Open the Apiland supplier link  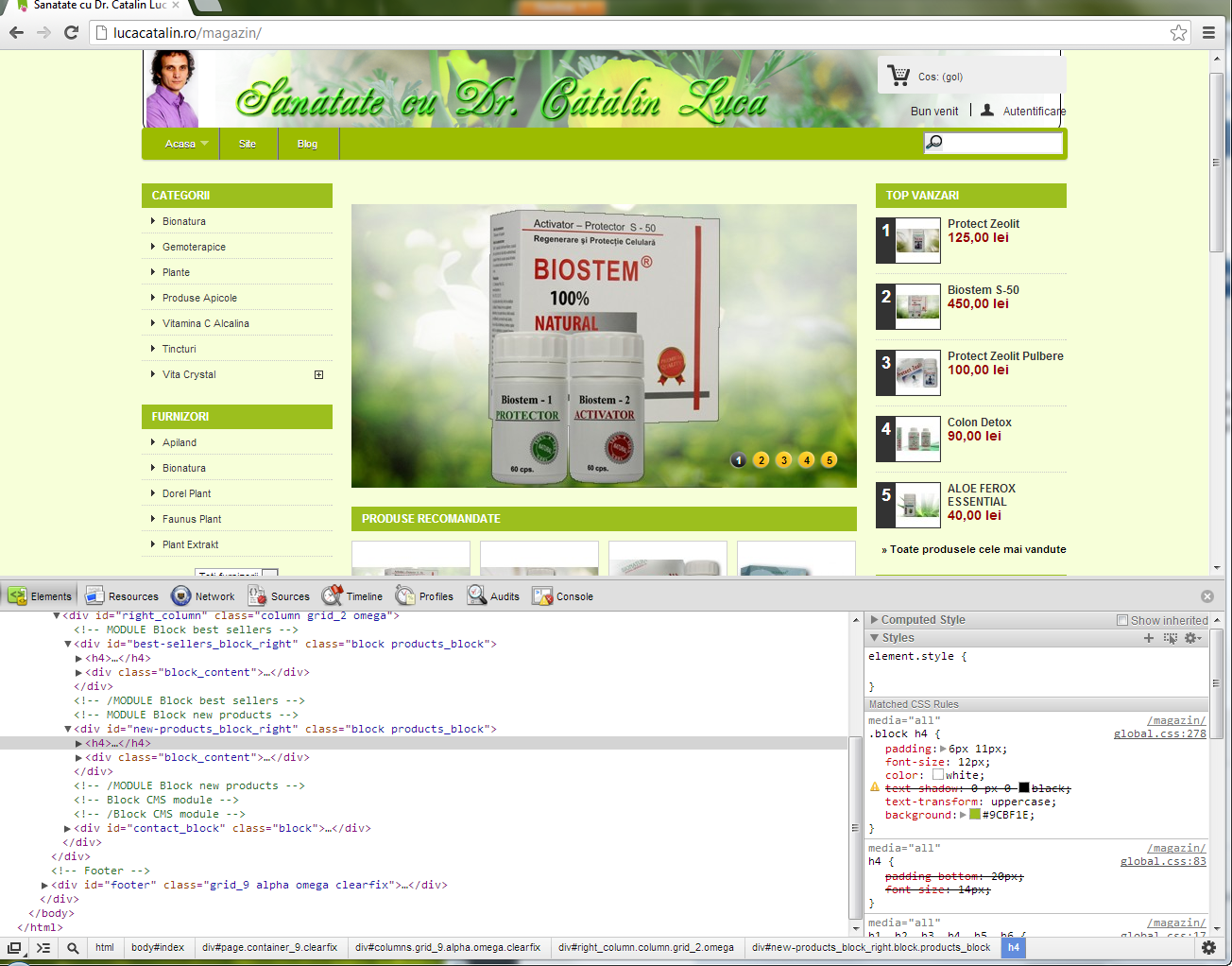click(x=180, y=442)
